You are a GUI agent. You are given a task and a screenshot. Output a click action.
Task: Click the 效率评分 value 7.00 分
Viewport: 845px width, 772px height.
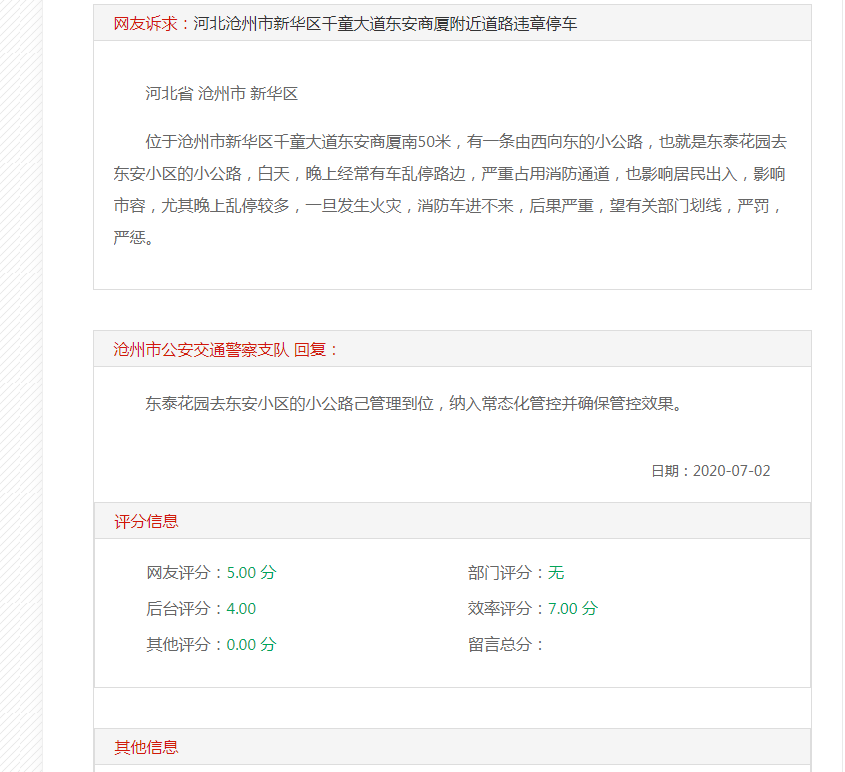coord(572,609)
